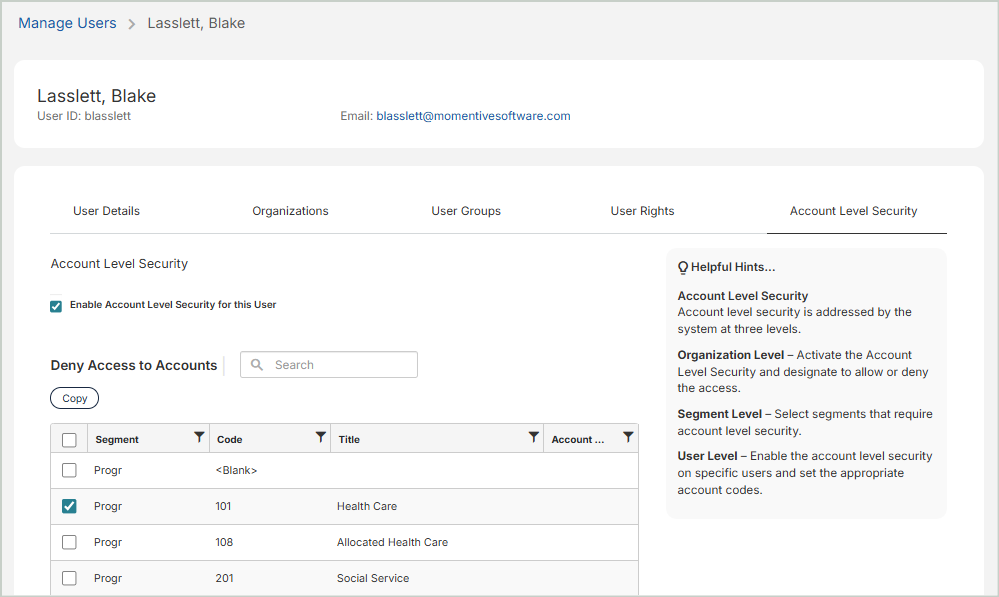Select the Social Service 201 checkbox
Viewport: 999px width, 597px height.
tap(69, 578)
